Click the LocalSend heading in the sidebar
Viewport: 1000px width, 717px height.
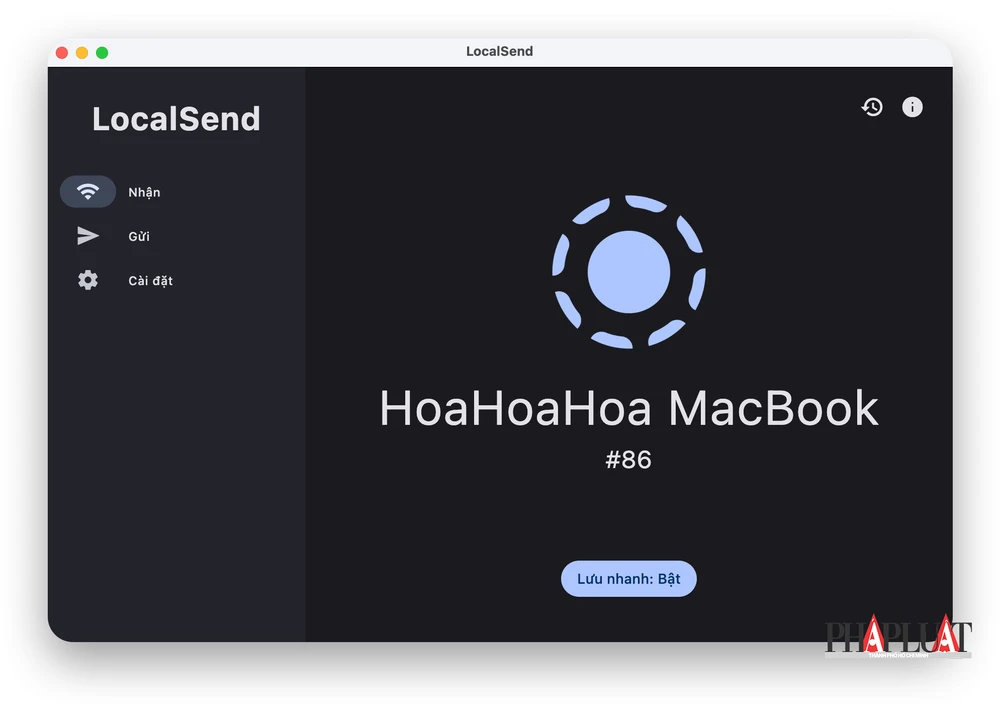tap(176, 119)
